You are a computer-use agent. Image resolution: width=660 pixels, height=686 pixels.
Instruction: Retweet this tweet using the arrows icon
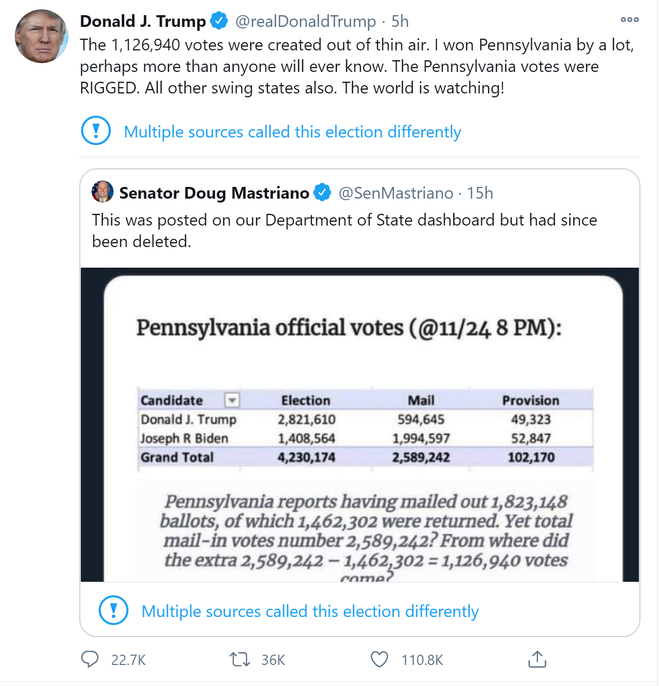point(240,659)
